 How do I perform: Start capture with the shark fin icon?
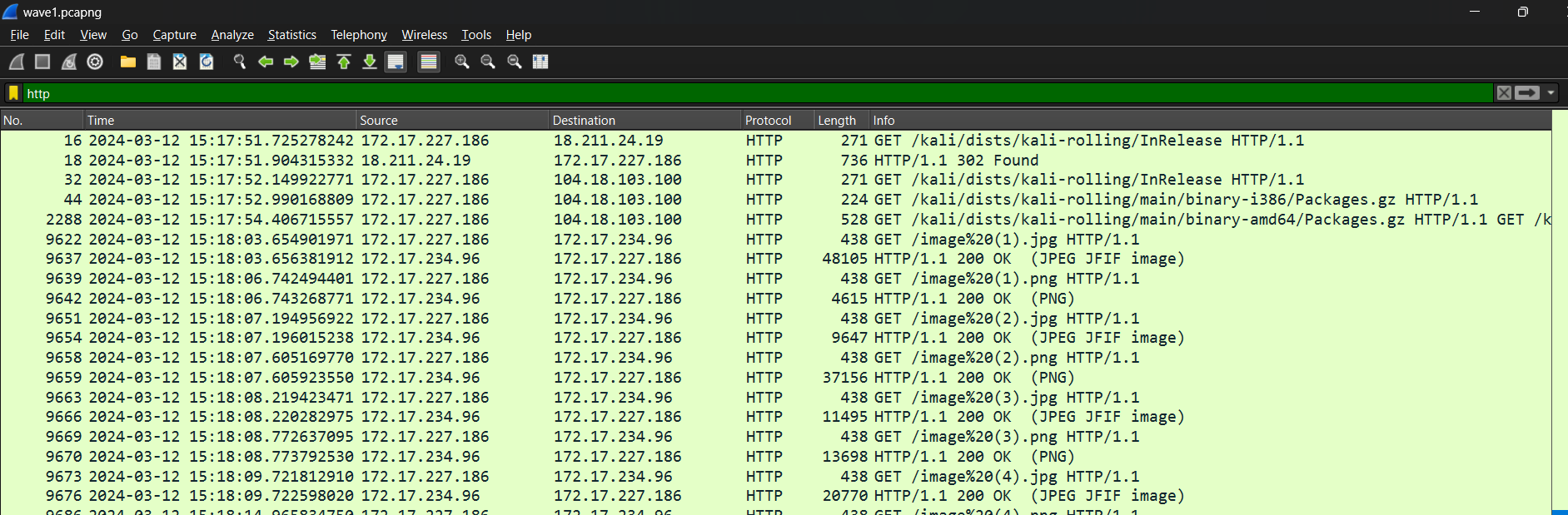[17, 62]
